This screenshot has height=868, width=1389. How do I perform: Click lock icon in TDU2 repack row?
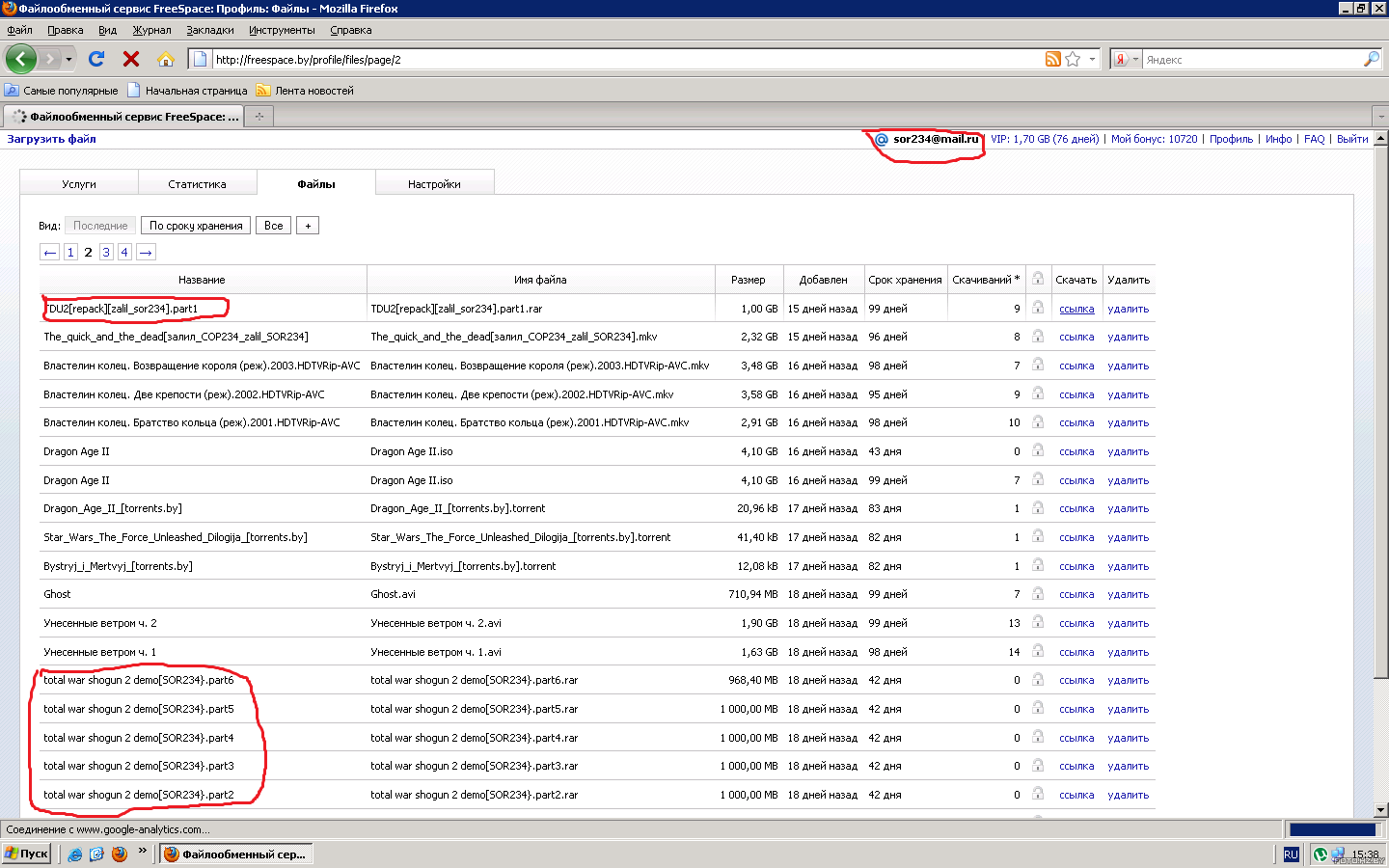(x=1038, y=308)
